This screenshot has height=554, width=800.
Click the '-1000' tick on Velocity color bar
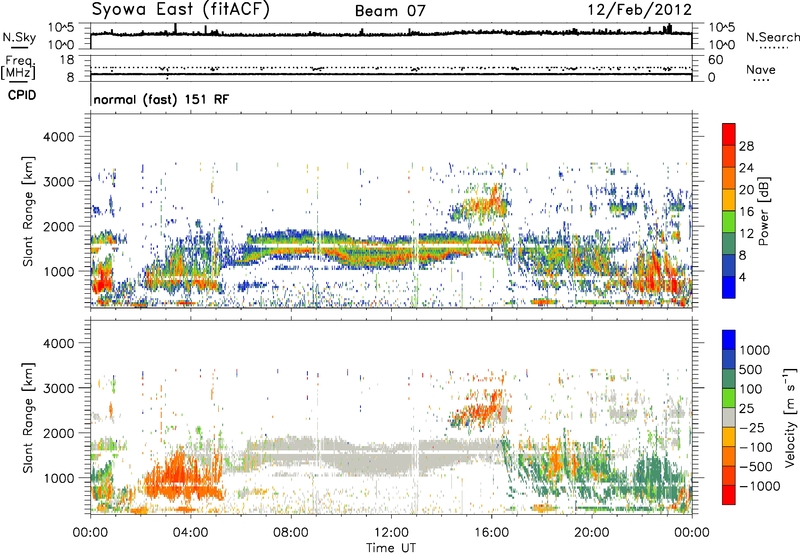(x=760, y=486)
